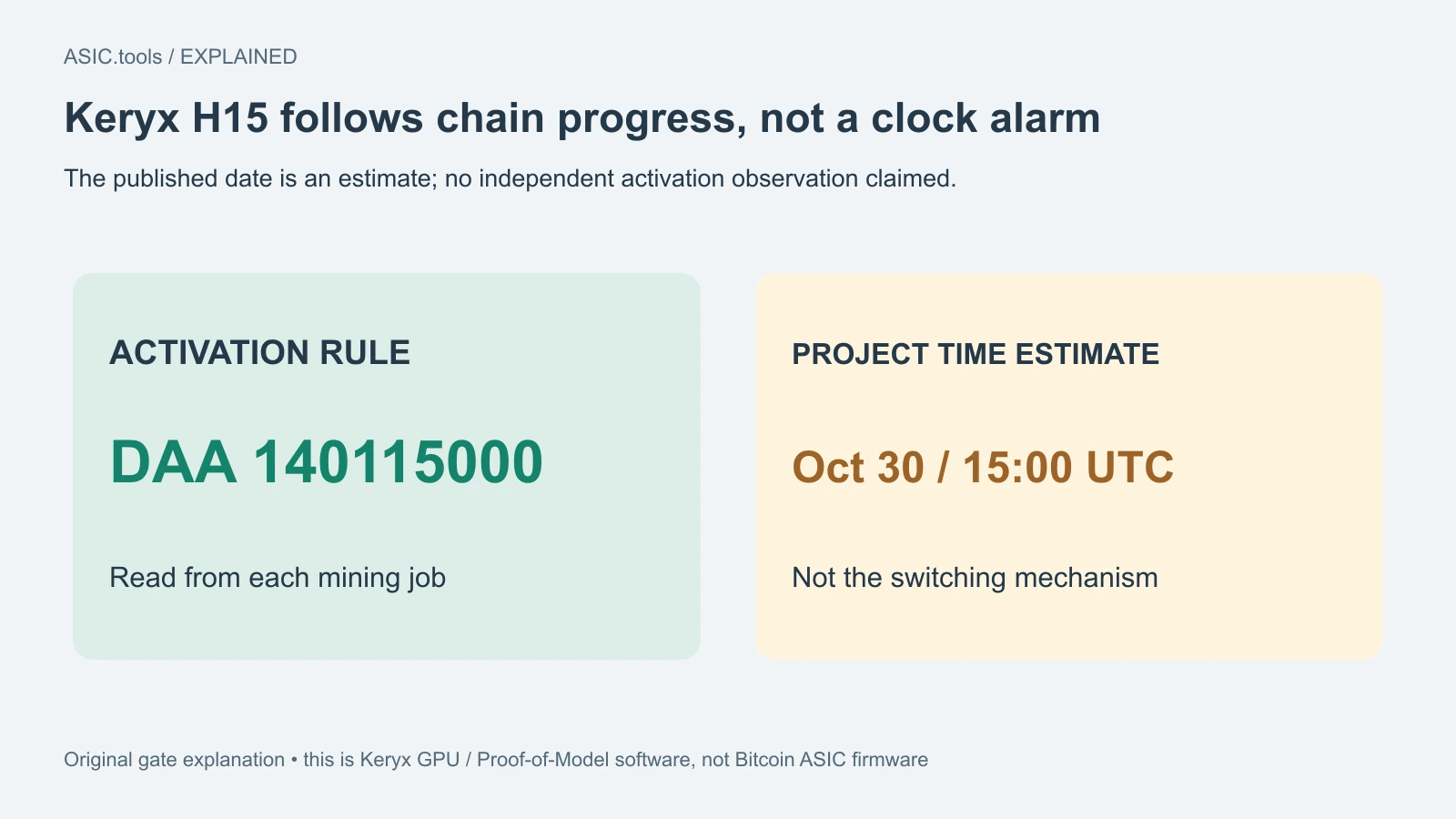Select the yellow Project Time Estimate card

click(x=1069, y=466)
